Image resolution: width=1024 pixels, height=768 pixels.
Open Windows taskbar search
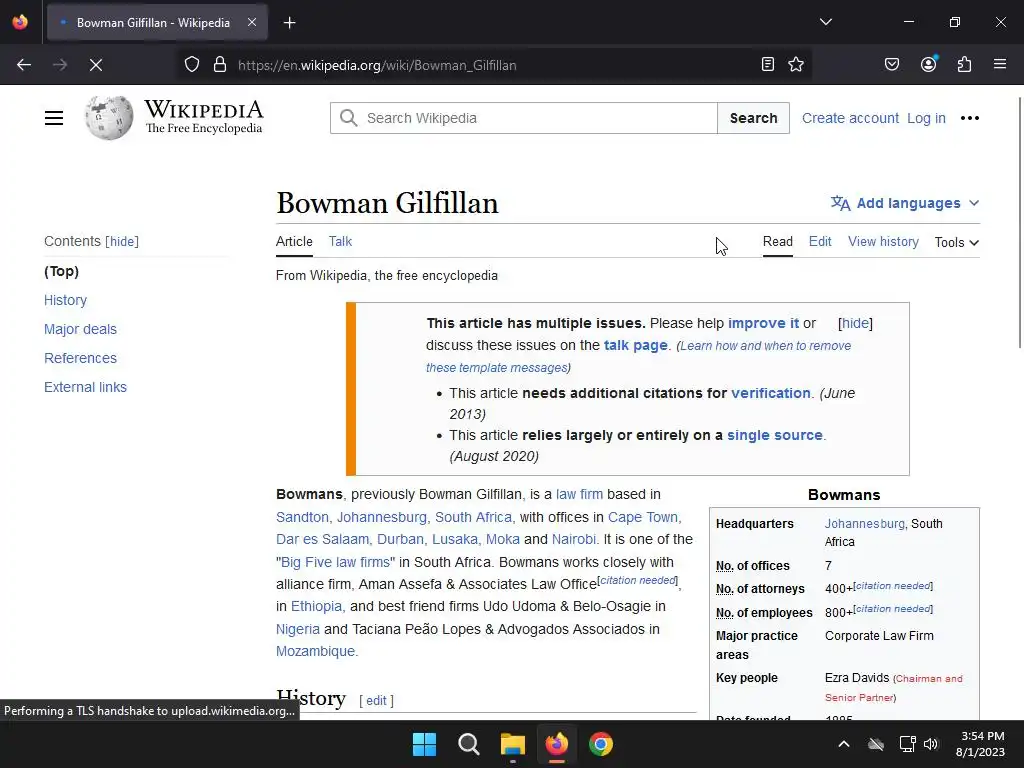point(468,744)
